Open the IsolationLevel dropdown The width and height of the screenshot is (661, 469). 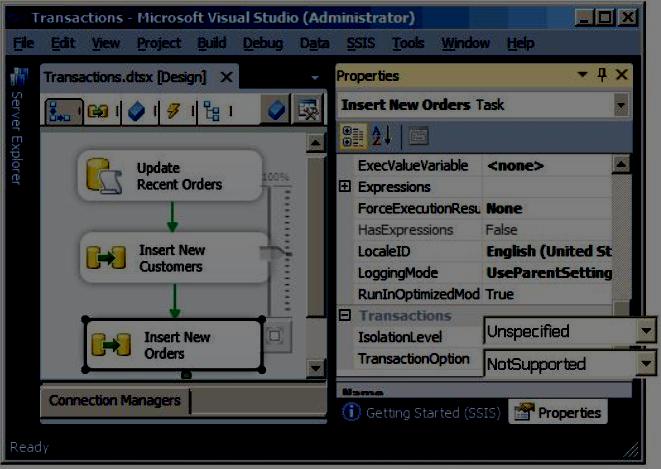[646, 330]
